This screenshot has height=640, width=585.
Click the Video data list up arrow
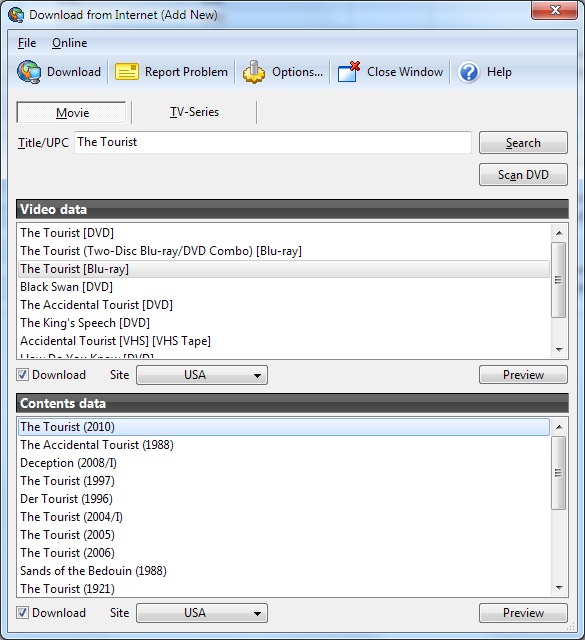pyautogui.click(x=559, y=233)
